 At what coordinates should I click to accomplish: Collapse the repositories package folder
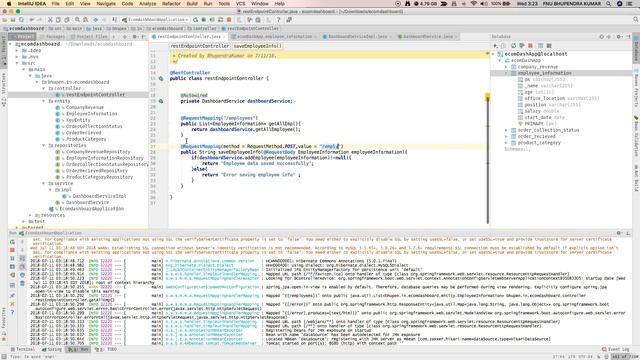(x=44, y=145)
